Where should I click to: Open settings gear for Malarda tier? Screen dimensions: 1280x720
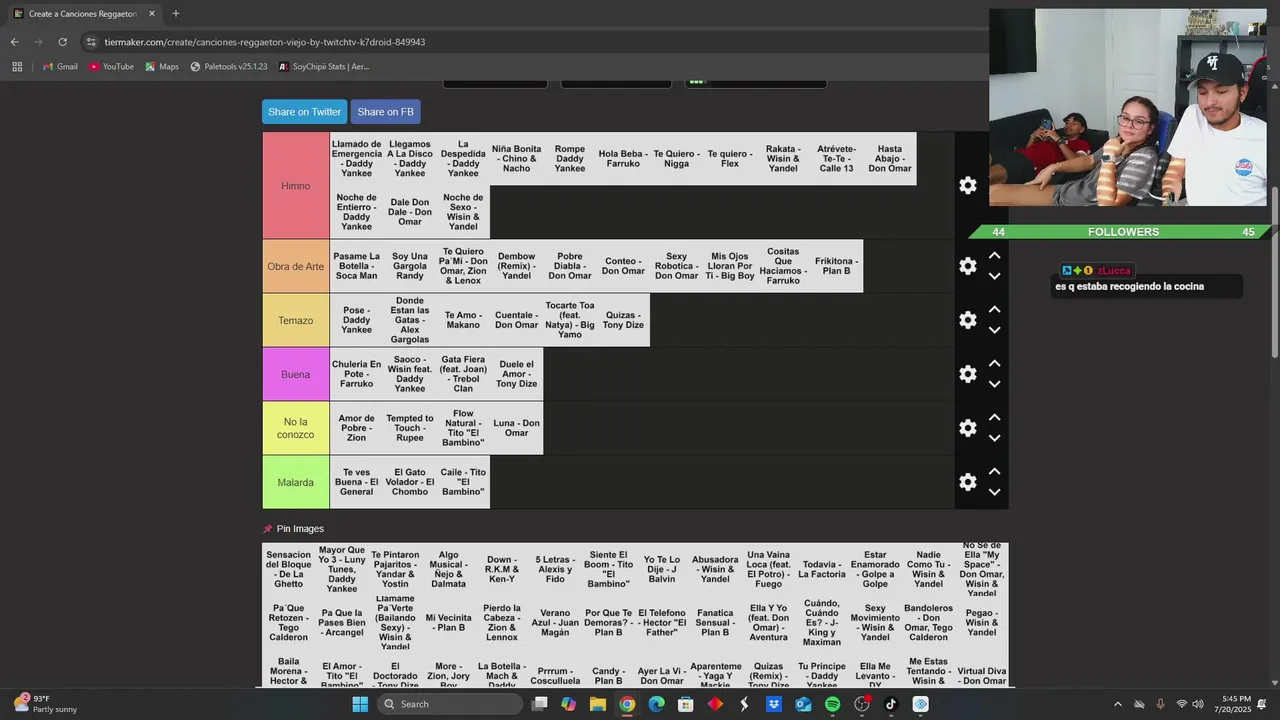pos(967,482)
